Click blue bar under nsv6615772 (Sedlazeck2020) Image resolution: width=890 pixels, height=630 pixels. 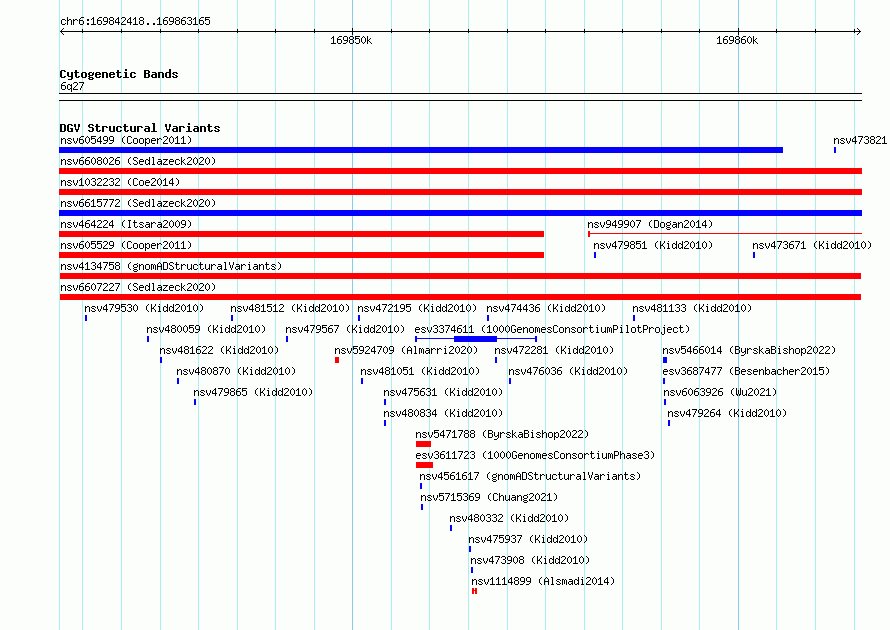coord(460,213)
